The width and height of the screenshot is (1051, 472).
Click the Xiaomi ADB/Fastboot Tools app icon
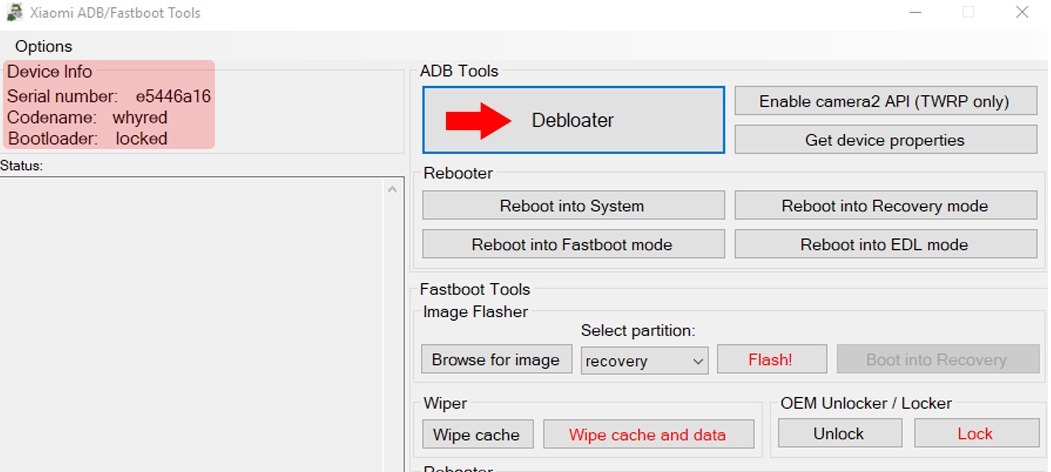[x=15, y=12]
